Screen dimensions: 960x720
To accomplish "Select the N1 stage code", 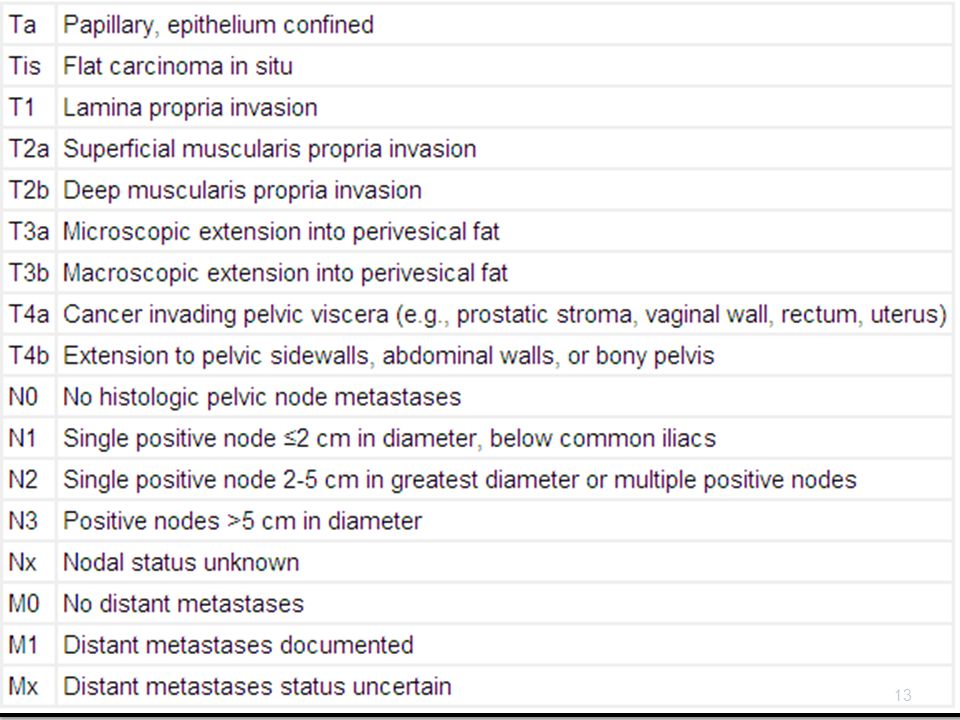I will (x=22, y=438).
